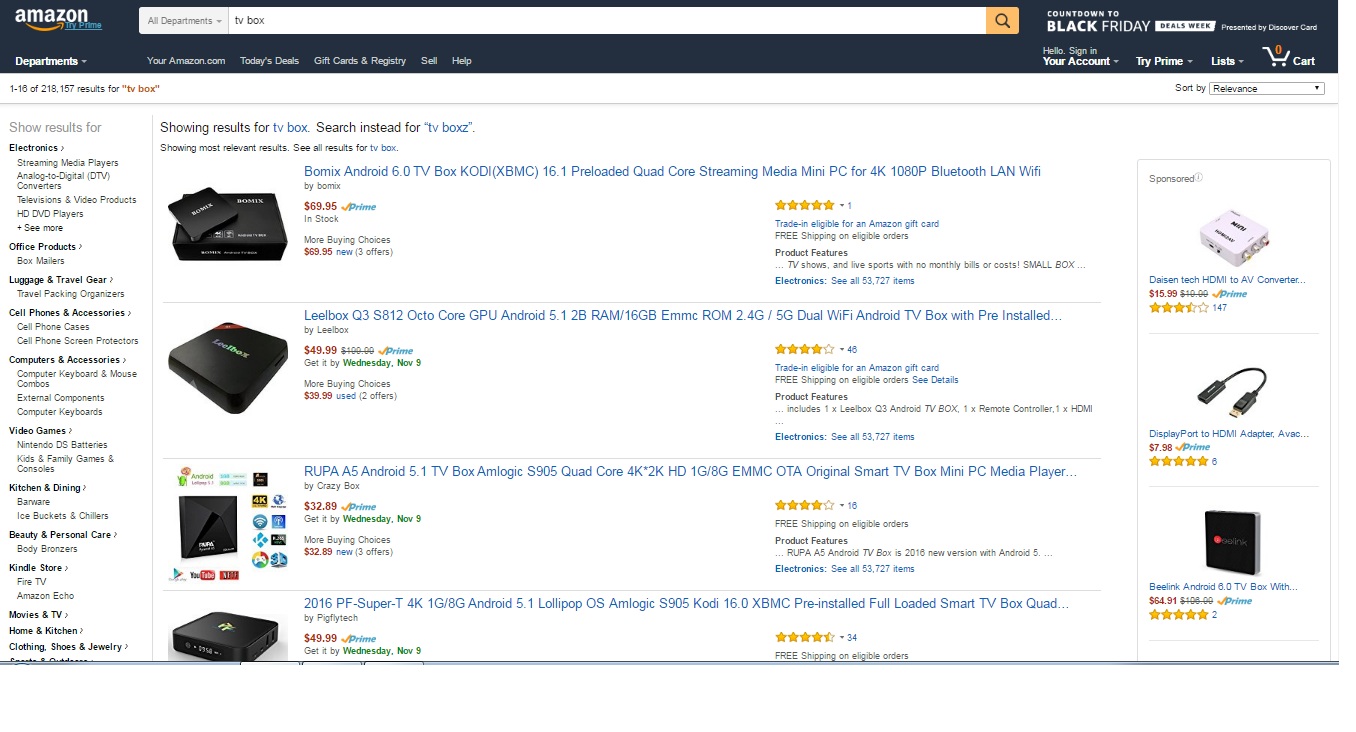The height and width of the screenshot is (732, 1356).
Task: Click star rating of DisplayPort adapter ad
Action: tap(1179, 462)
